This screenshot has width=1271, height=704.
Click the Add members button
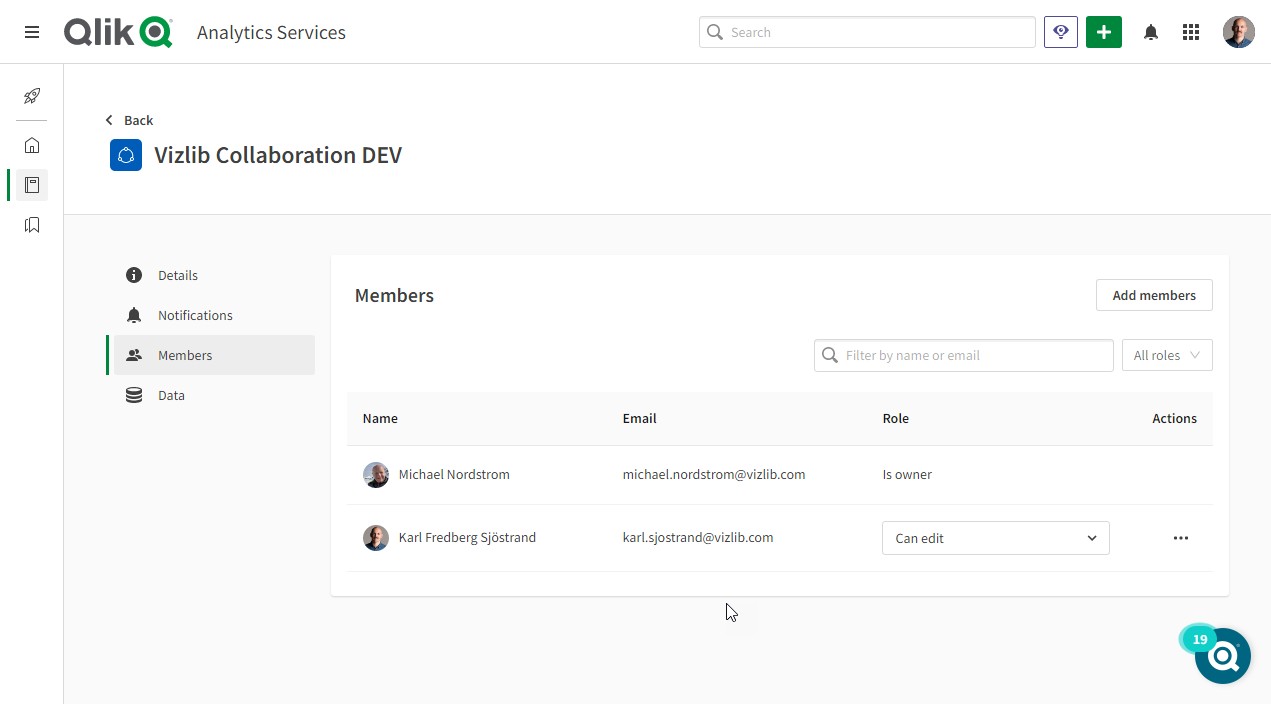(1154, 295)
